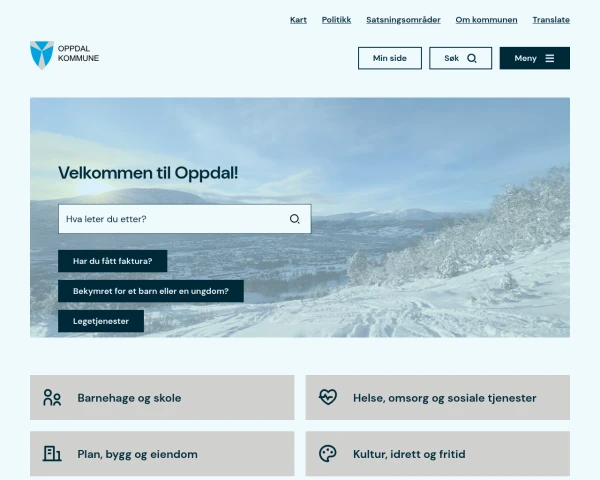
Task: Click the Translate link
Action: click(x=551, y=20)
